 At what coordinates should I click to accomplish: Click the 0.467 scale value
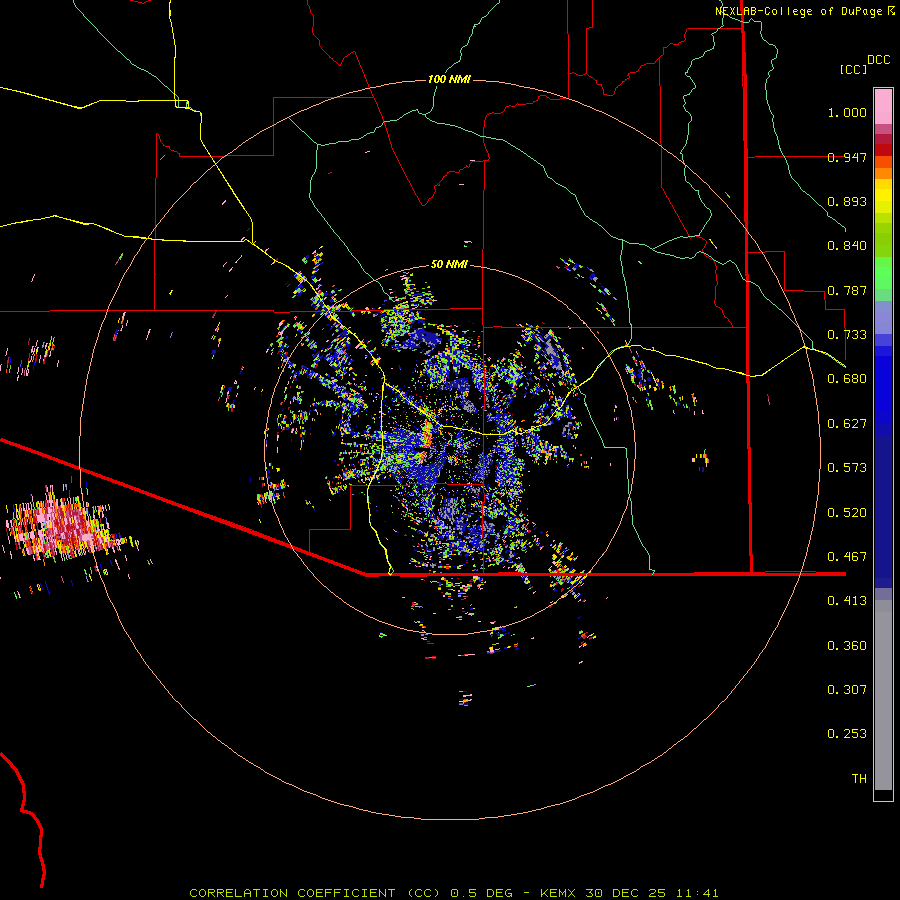847,557
